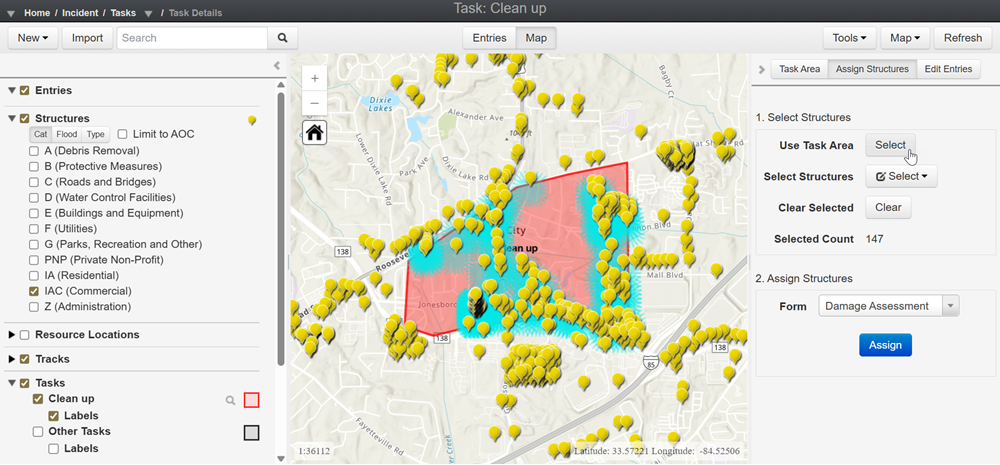Screen dimensions: 1000x465
Task: Switch to the Map view tab
Action: click(536, 38)
